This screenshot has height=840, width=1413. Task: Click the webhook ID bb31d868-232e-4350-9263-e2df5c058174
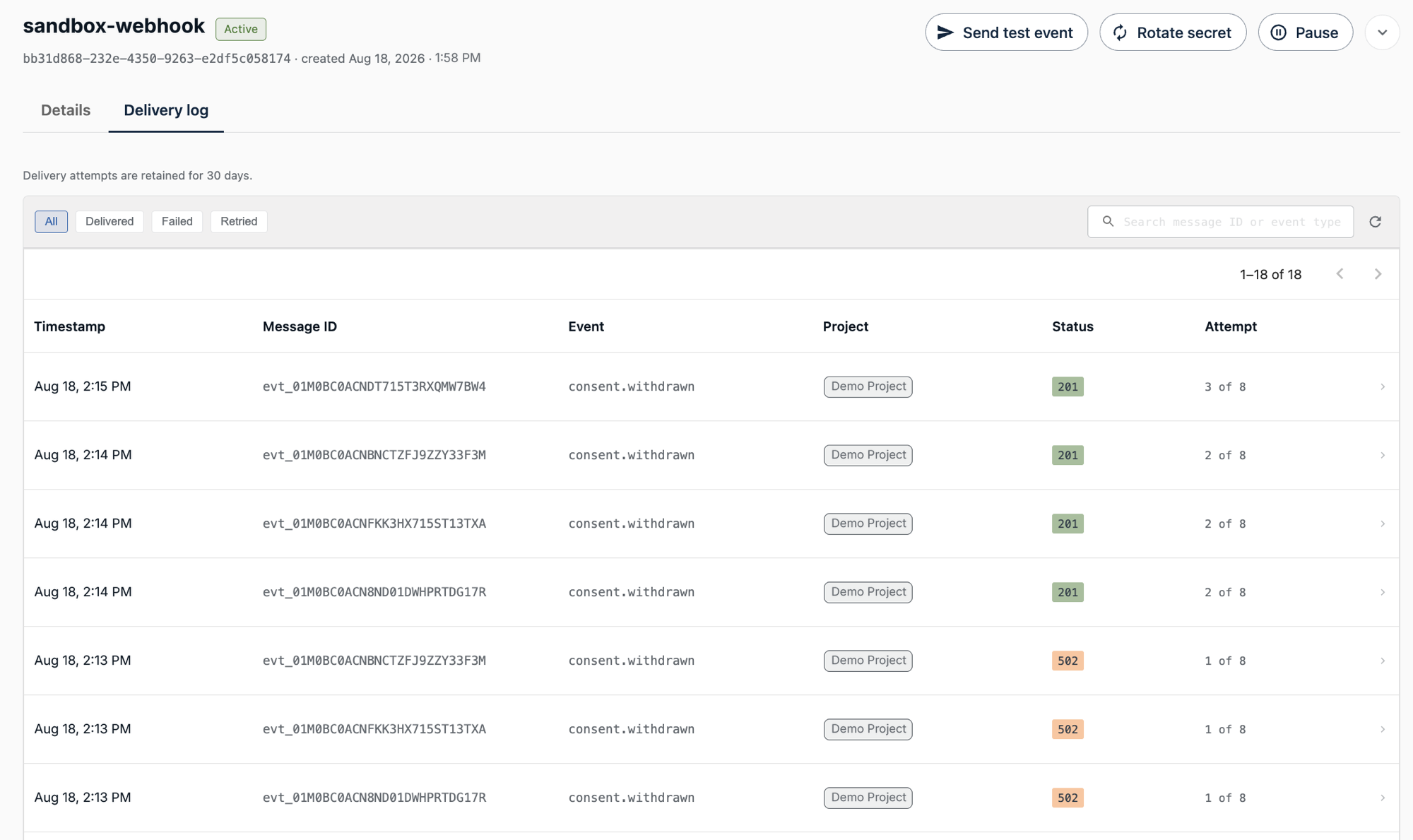click(x=157, y=59)
